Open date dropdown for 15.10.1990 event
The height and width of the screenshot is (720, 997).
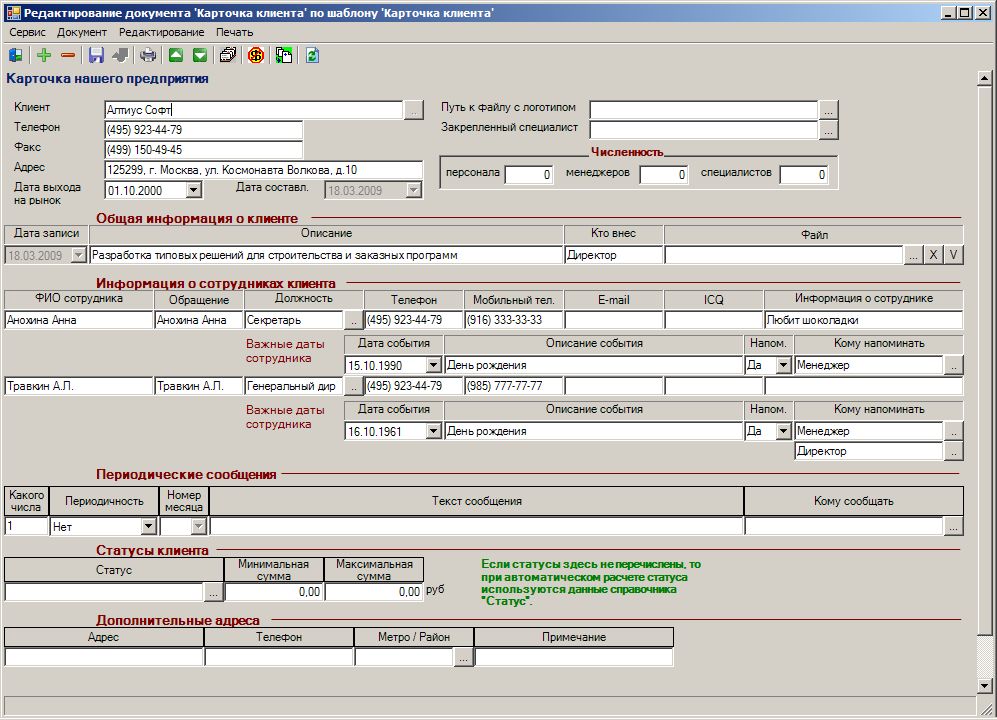pyautogui.click(x=434, y=365)
